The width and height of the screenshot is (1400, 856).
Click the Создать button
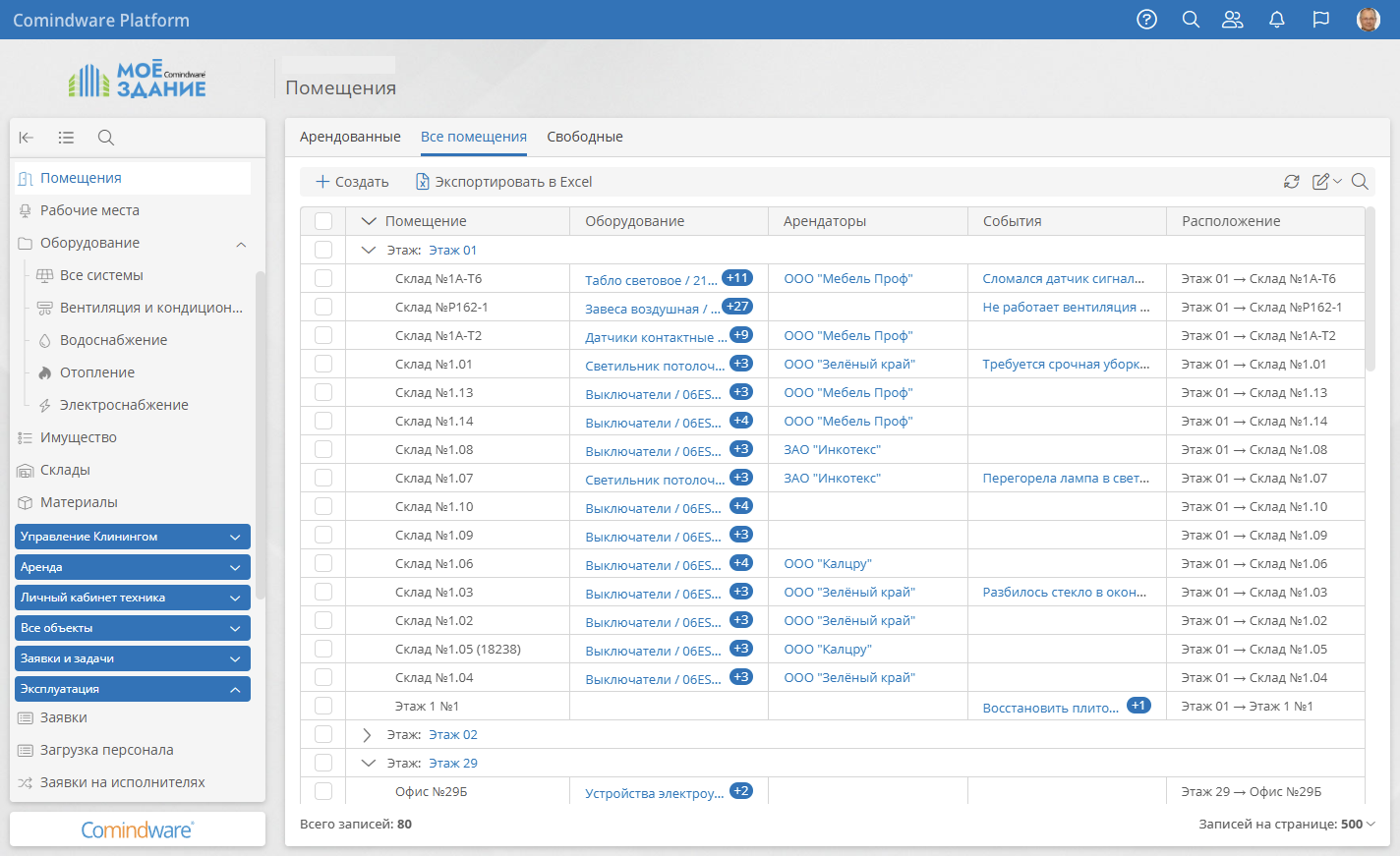[x=352, y=182]
